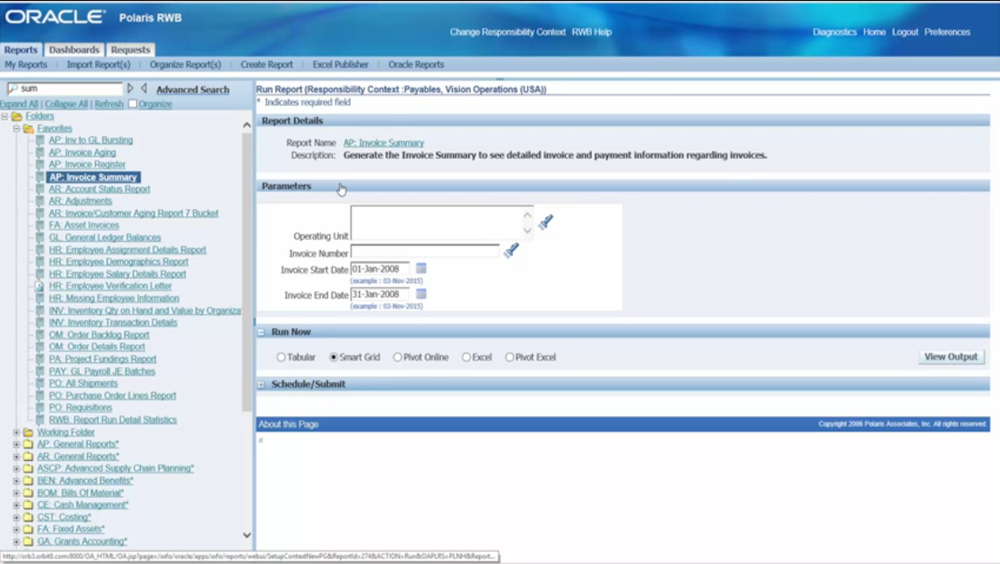The width and height of the screenshot is (1000, 564).
Task: Click the report icon for FA: Asset Invoices
Action: click(40, 225)
